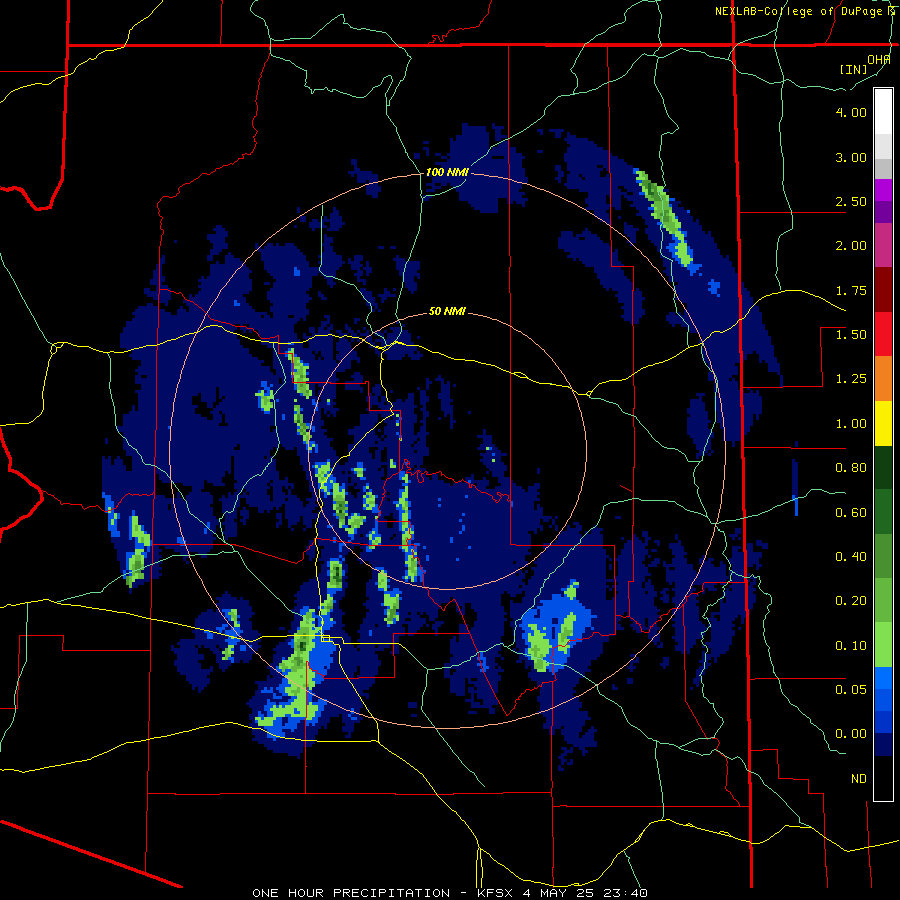Click the 50 NMI range ring label
The width and height of the screenshot is (900, 900).
click(x=447, y=311)
